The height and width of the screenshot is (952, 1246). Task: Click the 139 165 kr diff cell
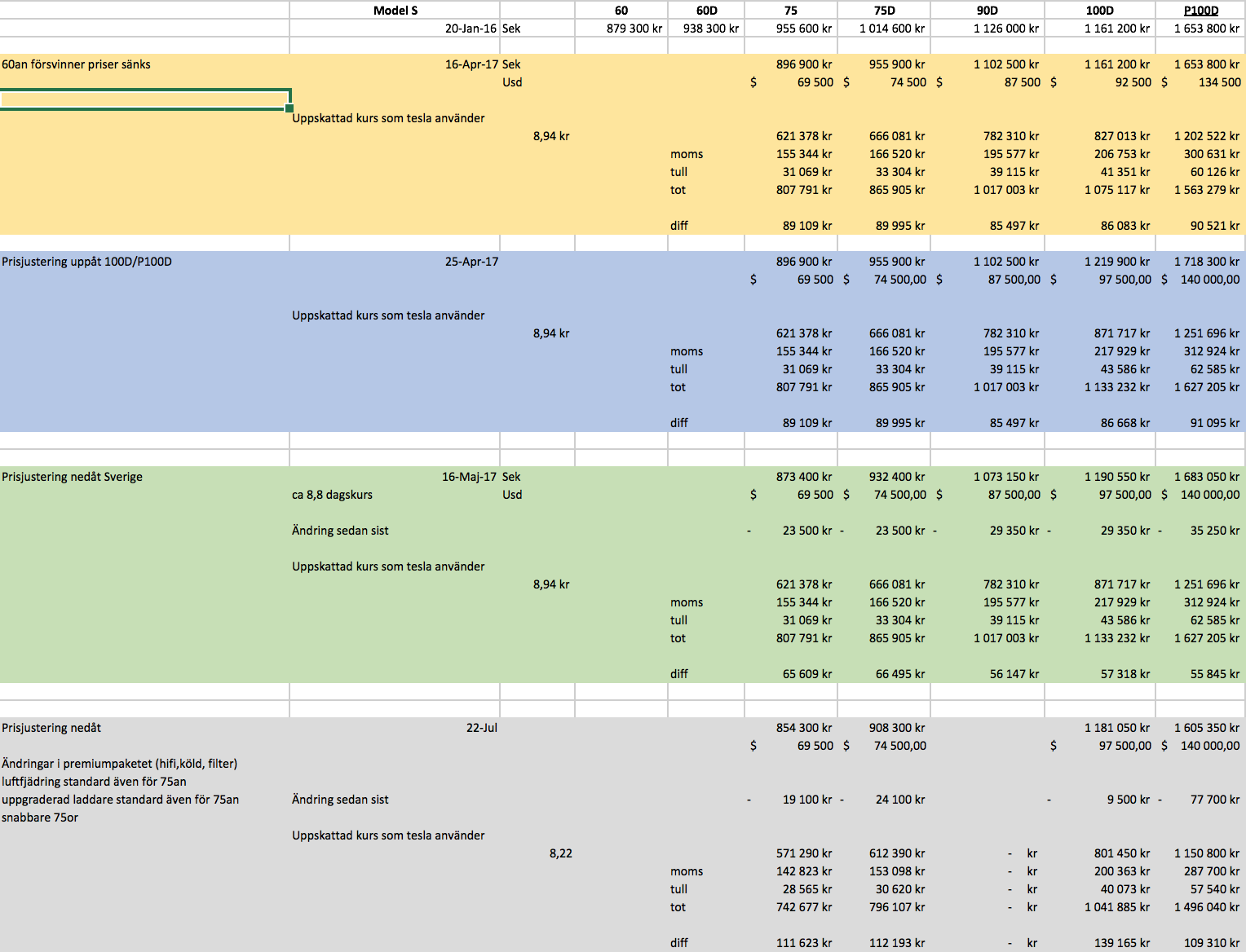(1121, 943)
